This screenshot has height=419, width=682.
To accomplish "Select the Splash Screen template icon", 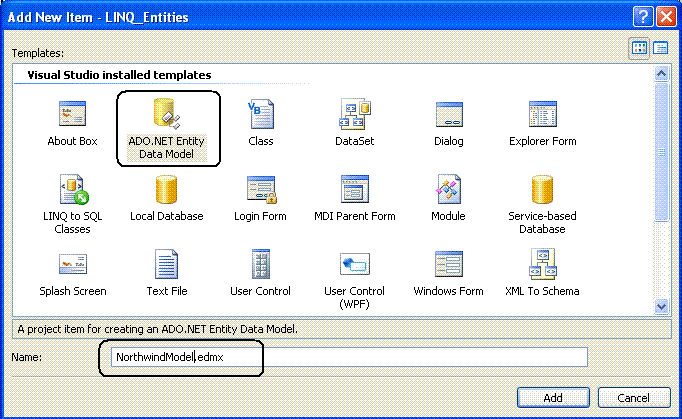I will (73, 264).
